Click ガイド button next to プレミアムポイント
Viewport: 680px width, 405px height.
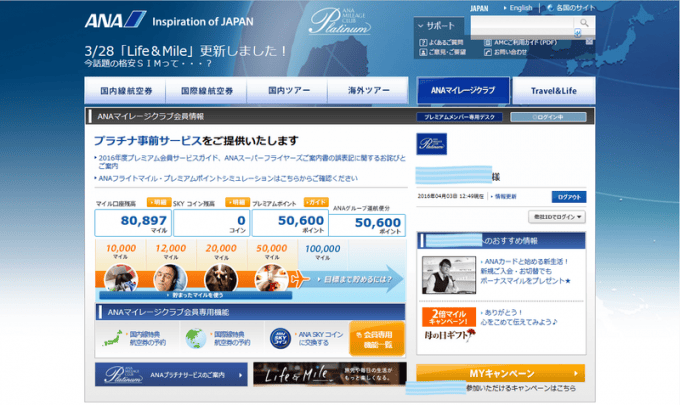coord(316,202)
